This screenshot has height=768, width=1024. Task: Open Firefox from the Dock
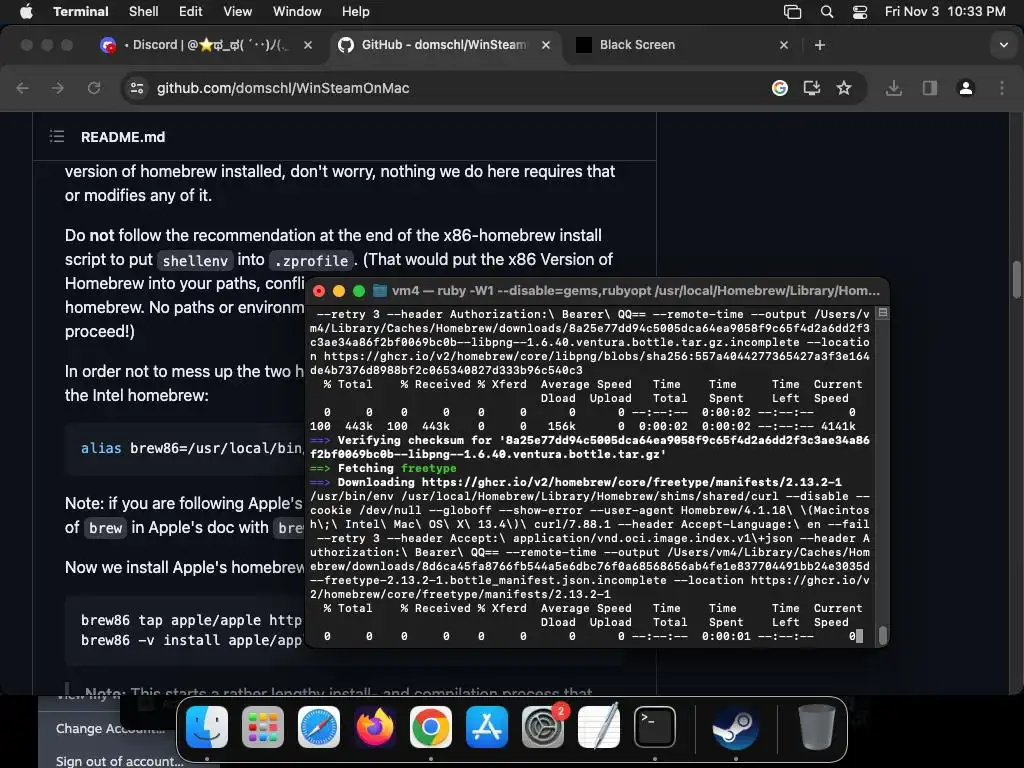375,727
